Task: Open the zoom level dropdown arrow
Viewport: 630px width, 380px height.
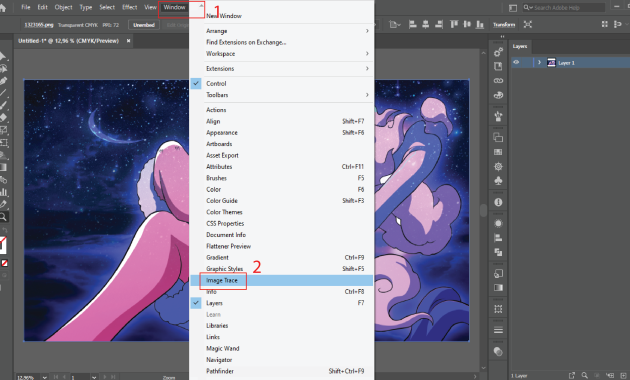Action: pos(45,377)
